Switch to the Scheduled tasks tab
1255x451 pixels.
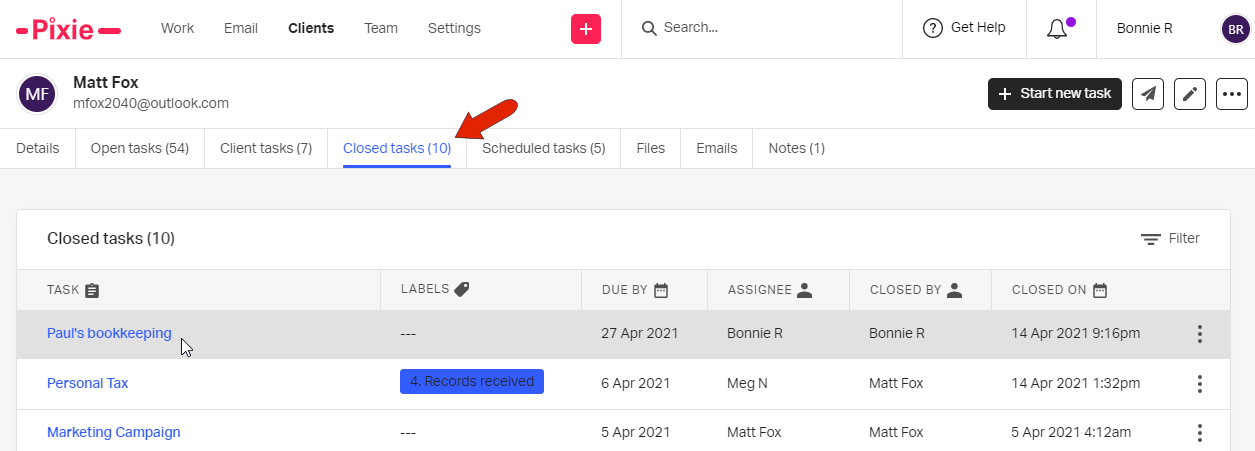[x=543, y=149]
